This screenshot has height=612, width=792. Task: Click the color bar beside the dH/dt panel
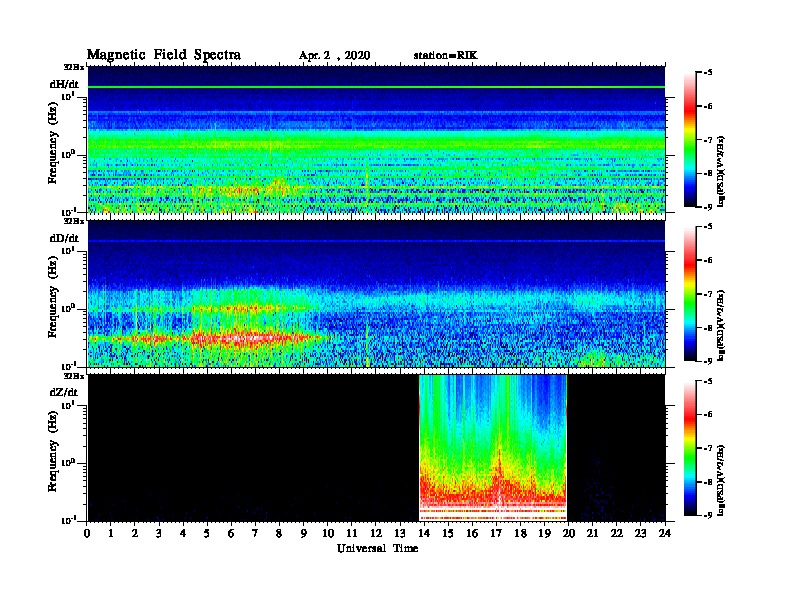[x=690, y=140]
